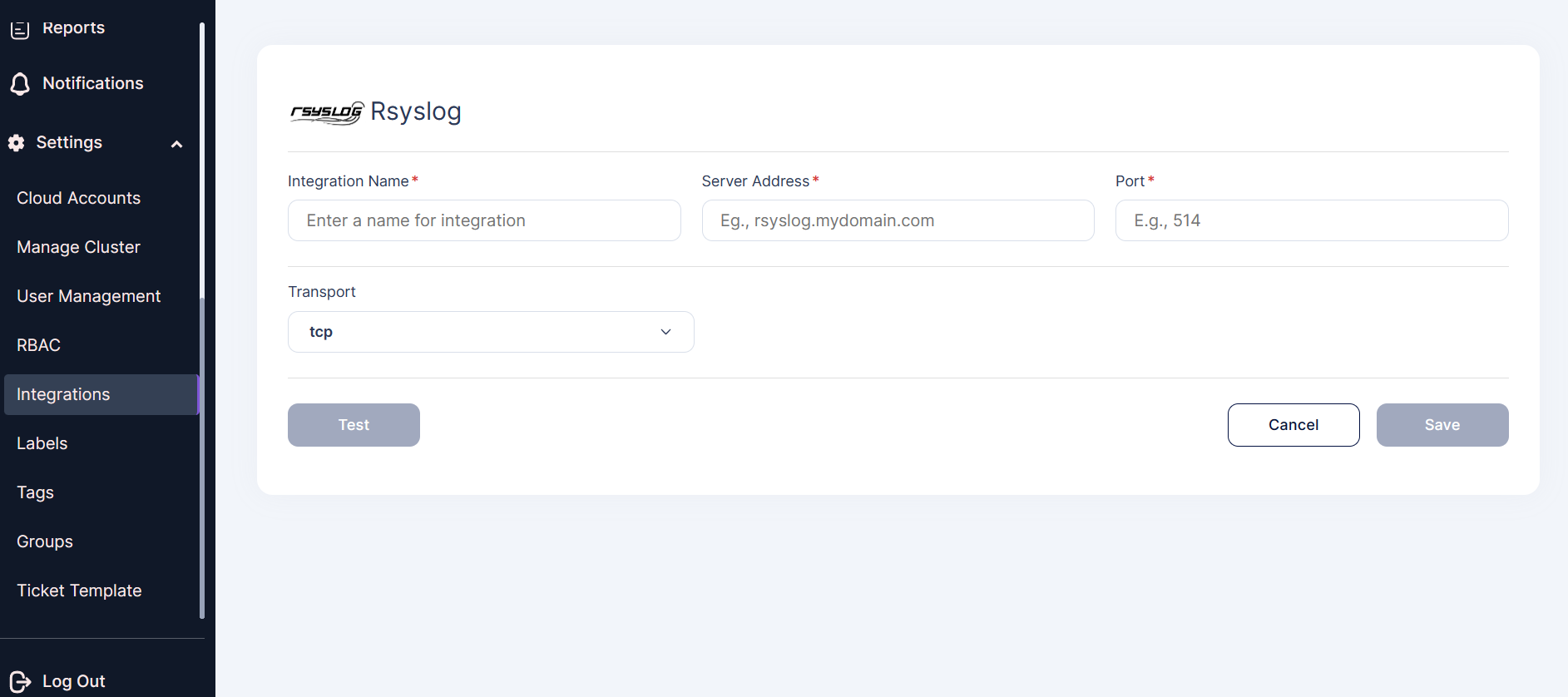Open Ticket Template page

click(79, 591)
